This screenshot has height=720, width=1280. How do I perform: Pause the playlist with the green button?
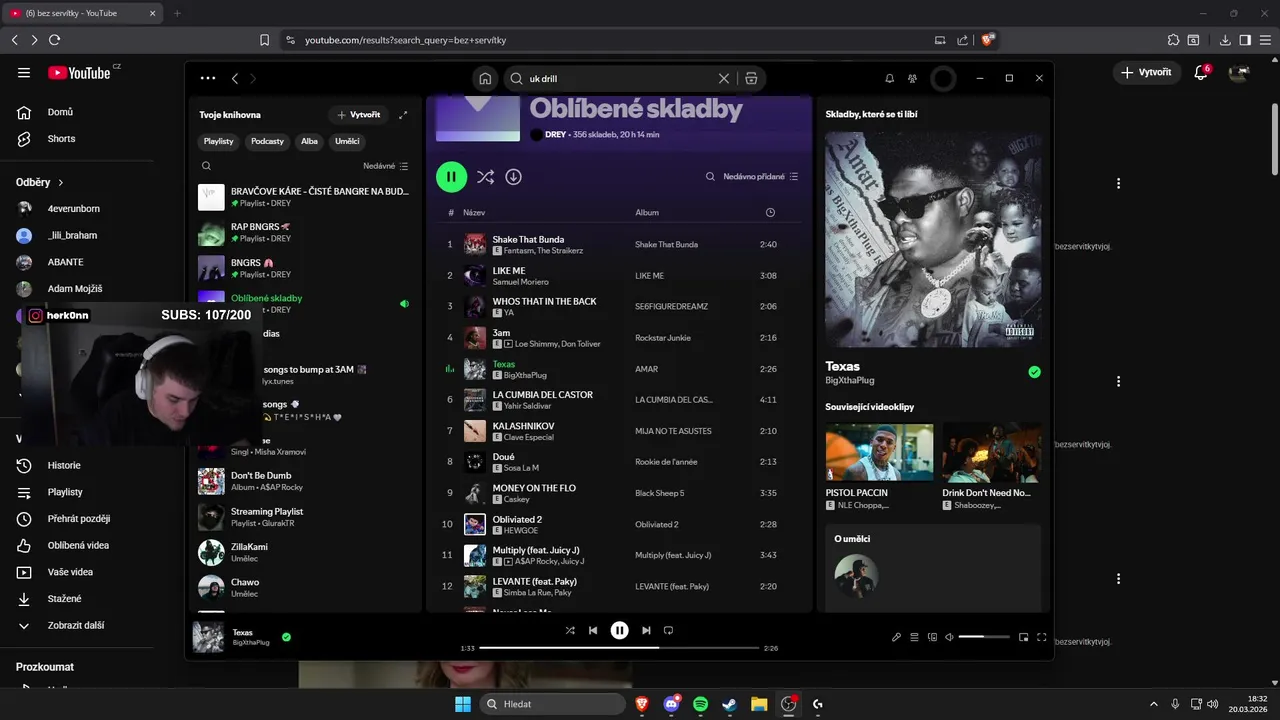(x=451, y=176)
